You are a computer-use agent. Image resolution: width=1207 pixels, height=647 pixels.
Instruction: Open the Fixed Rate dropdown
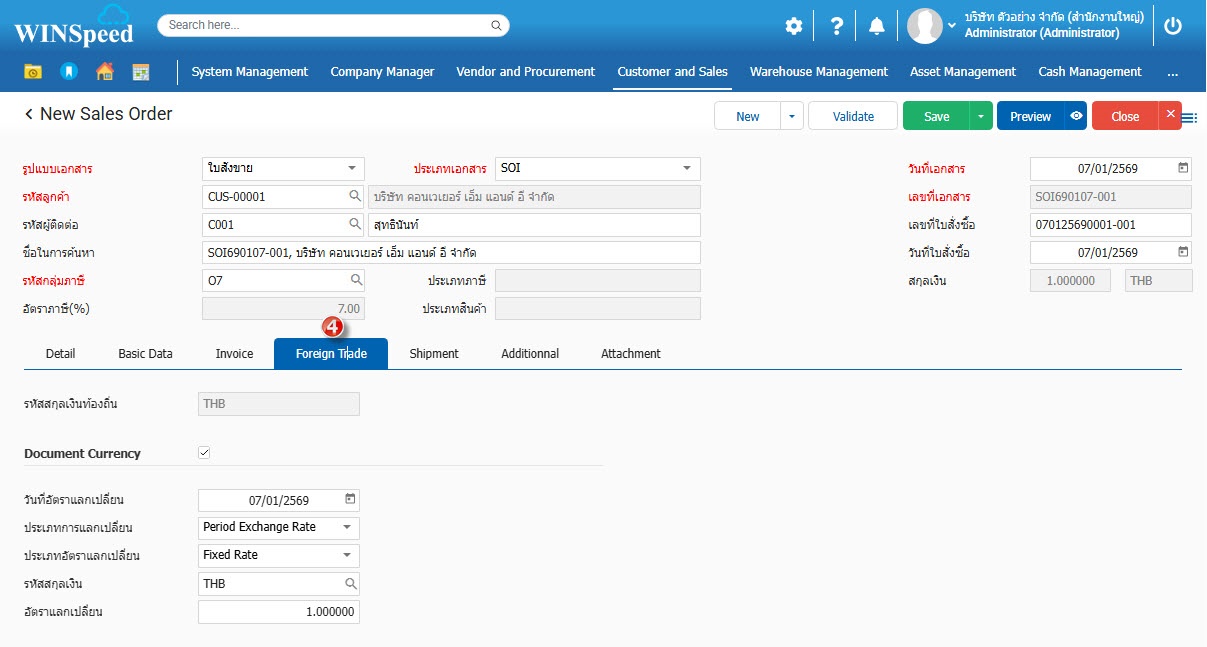click(347, 555)
